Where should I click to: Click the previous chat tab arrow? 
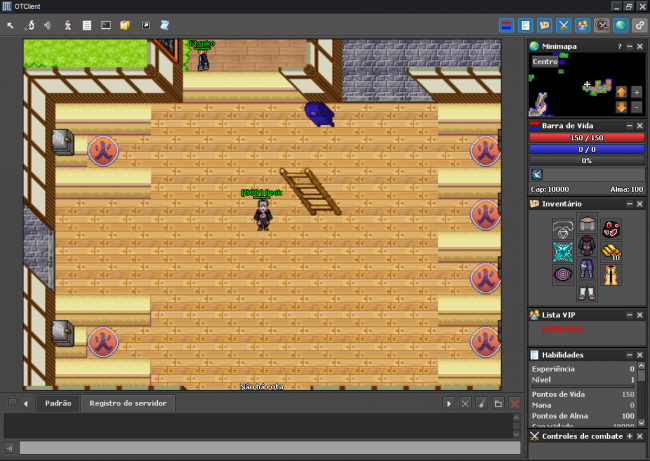[x=26, y=403]
